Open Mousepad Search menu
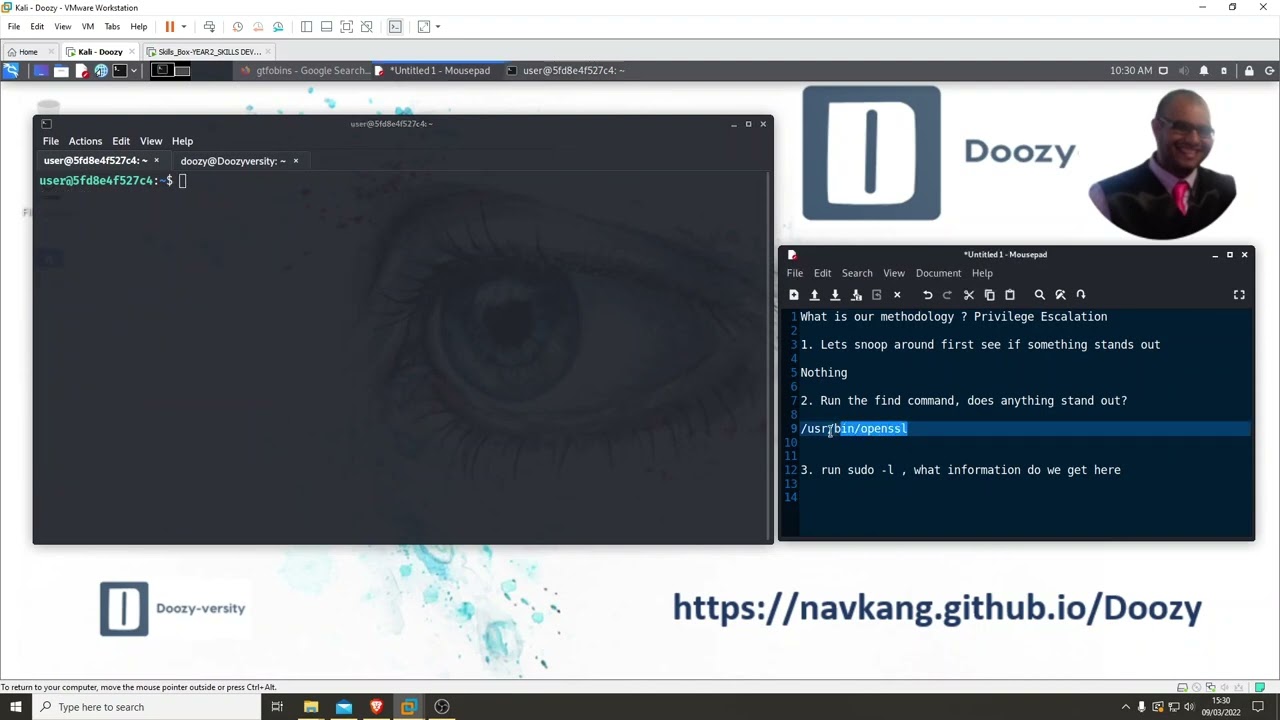The height and width of the screenshot is (720, 1280). coord(857,273)
